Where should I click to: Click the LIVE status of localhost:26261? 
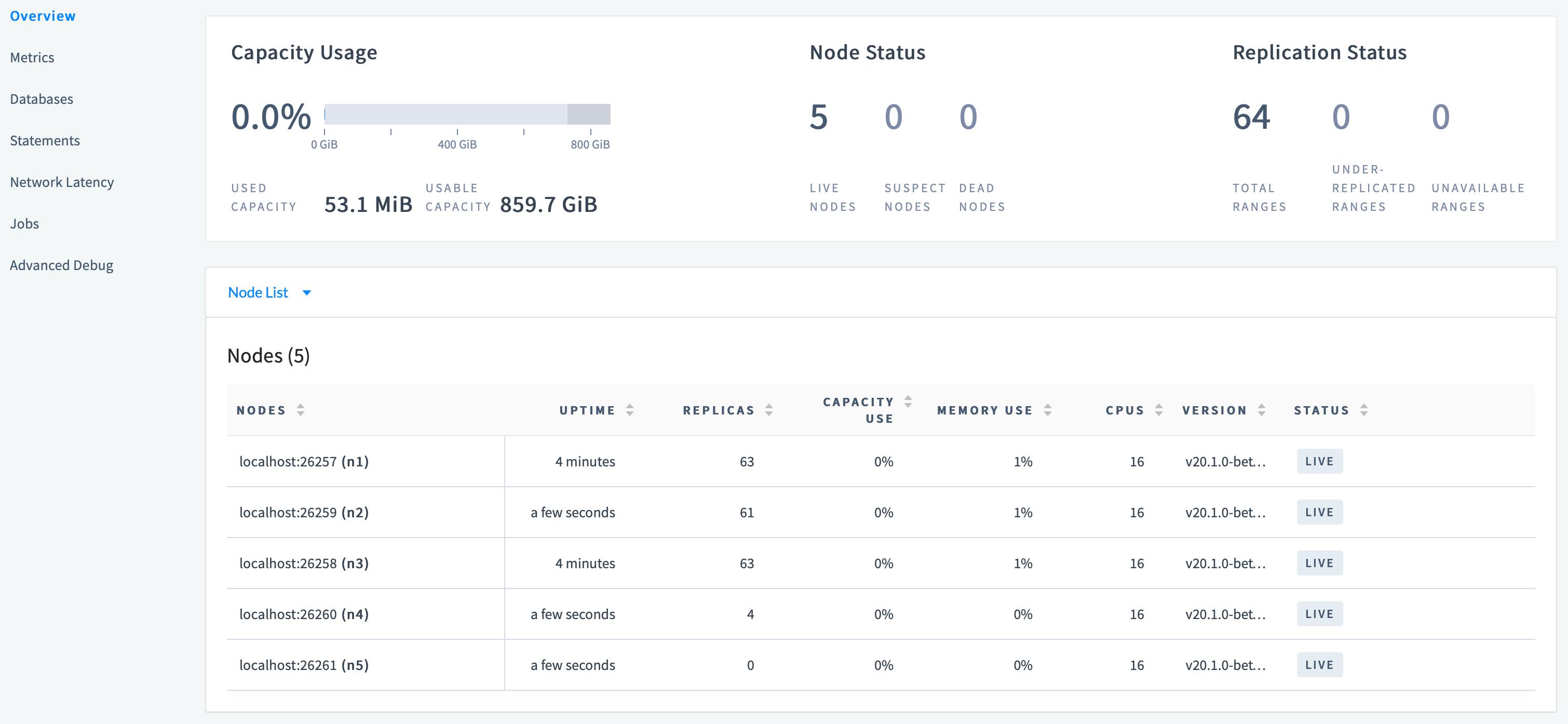pyautogui.click(x=1319, y=664)
